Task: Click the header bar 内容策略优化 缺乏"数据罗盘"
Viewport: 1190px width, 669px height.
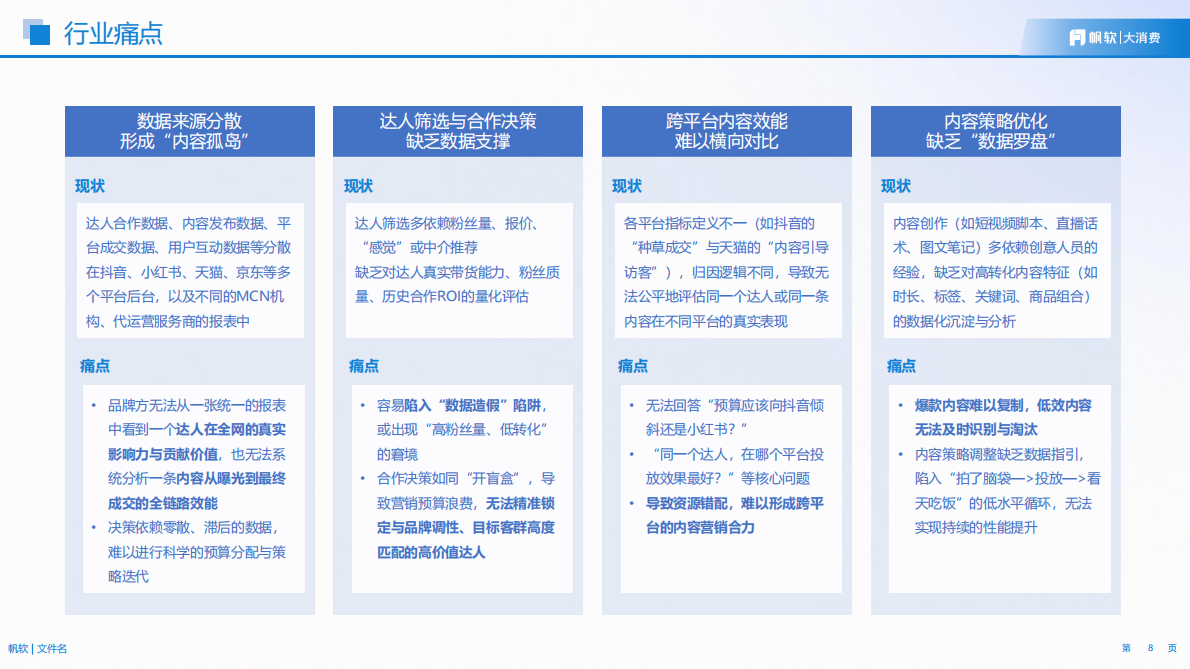Action: 996,131
